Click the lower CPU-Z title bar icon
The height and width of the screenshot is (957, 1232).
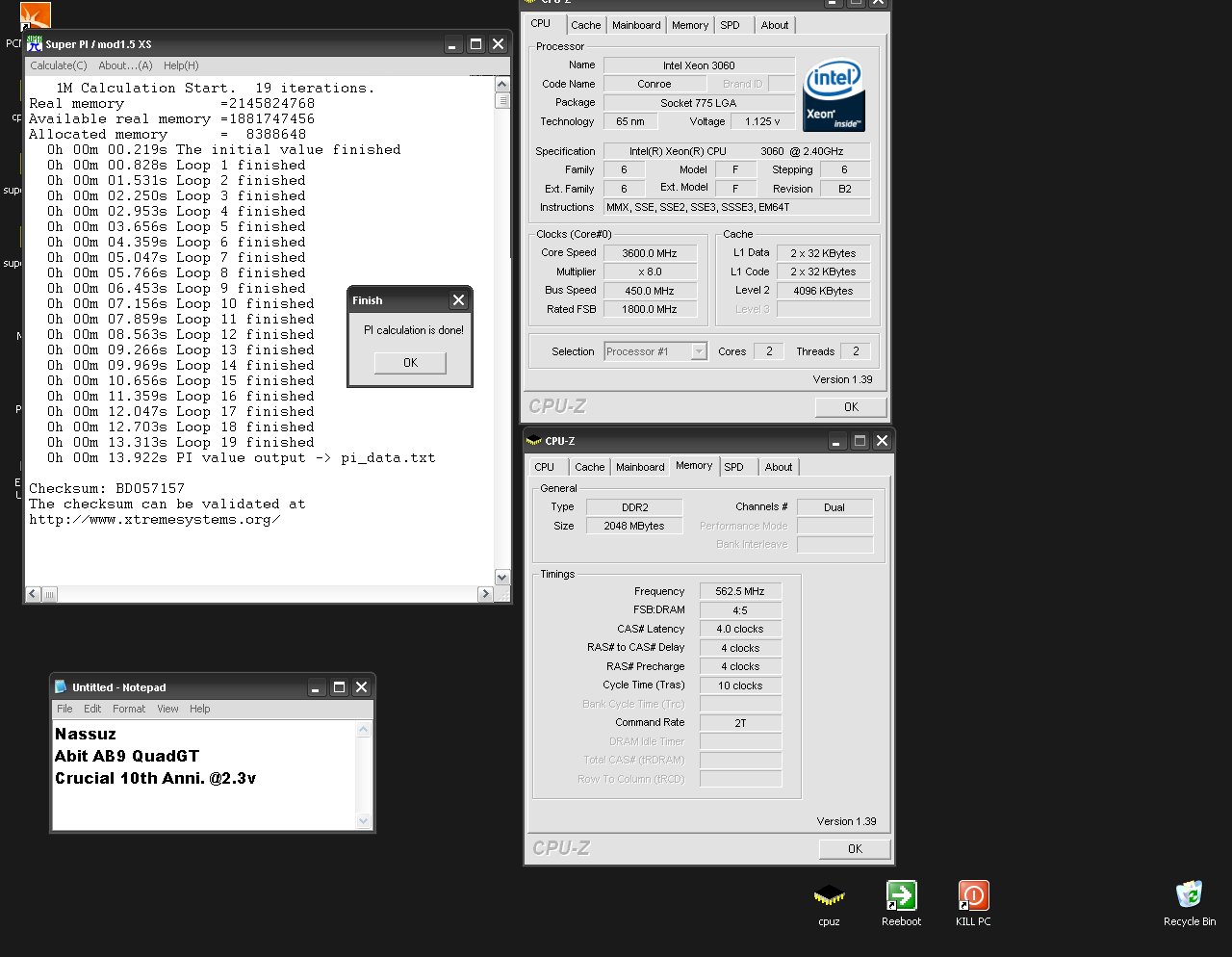pyautogui.click(x=534, y=441)
